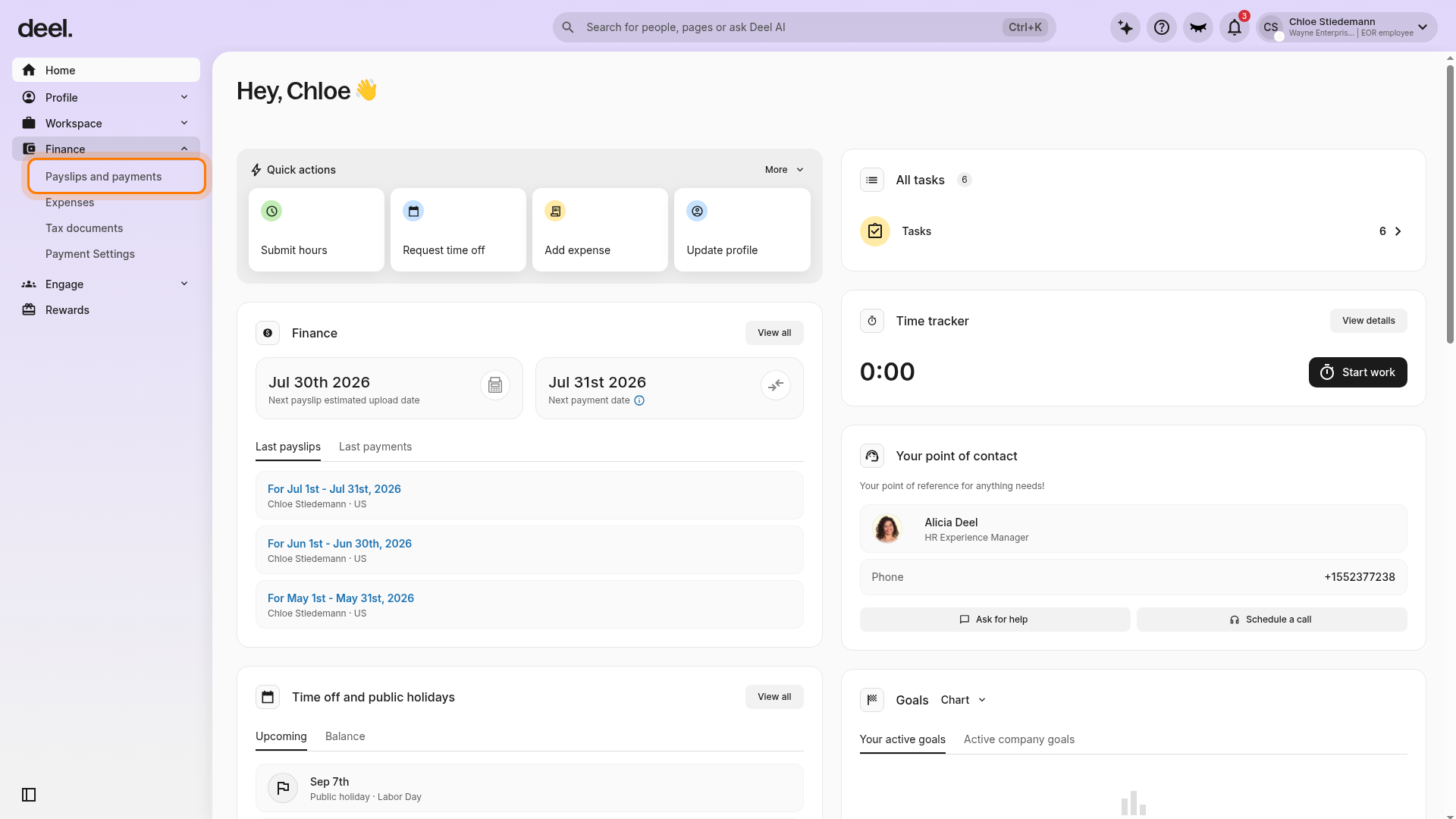The width and height of the screenshot is (1456, 819).
Task: Click the search magnifier icon
Action: pos(568,27)
